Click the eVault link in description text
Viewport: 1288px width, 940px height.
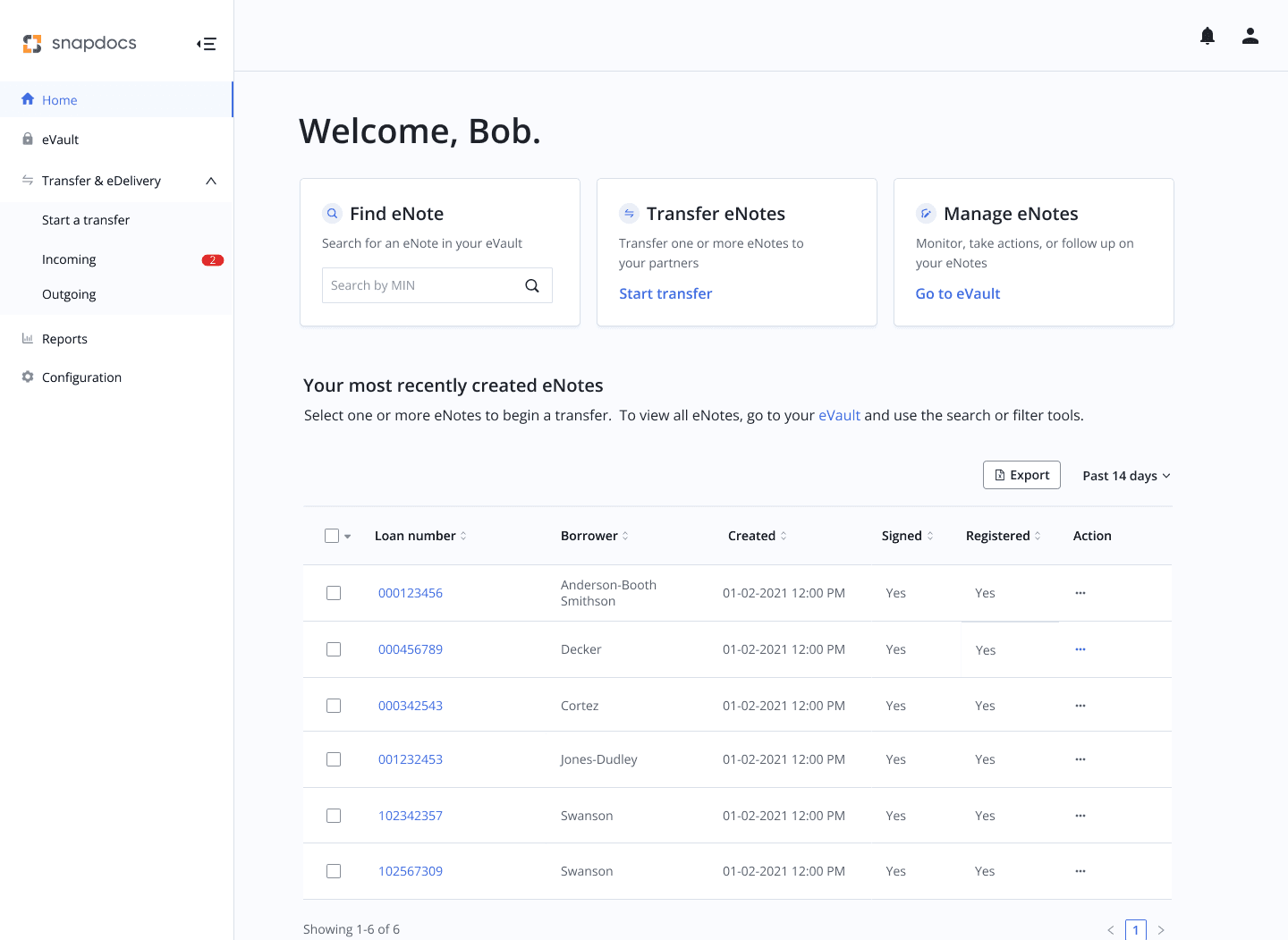[839, 415]
